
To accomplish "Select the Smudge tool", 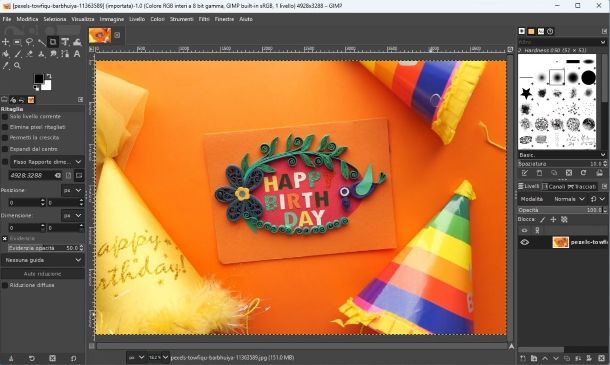I will click(x=53, y=54).
